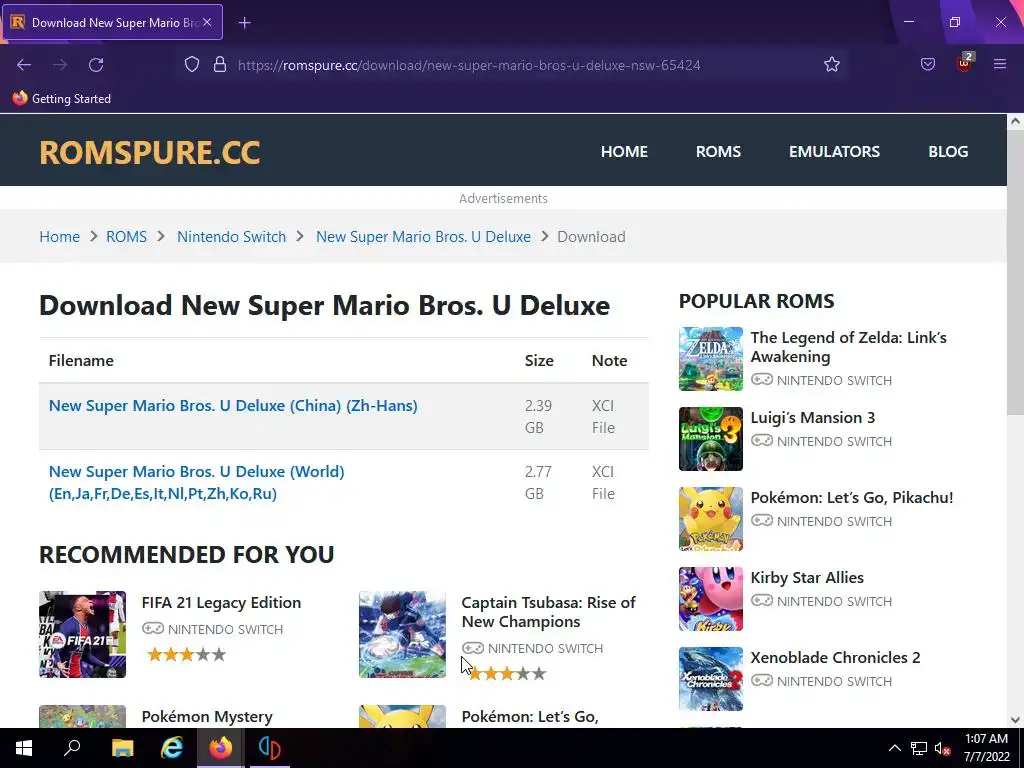Open the Captain Tsubasa cover thumbnail
Image resolution: width=1024 pixels, height=768 pixels.
point(402,635)
